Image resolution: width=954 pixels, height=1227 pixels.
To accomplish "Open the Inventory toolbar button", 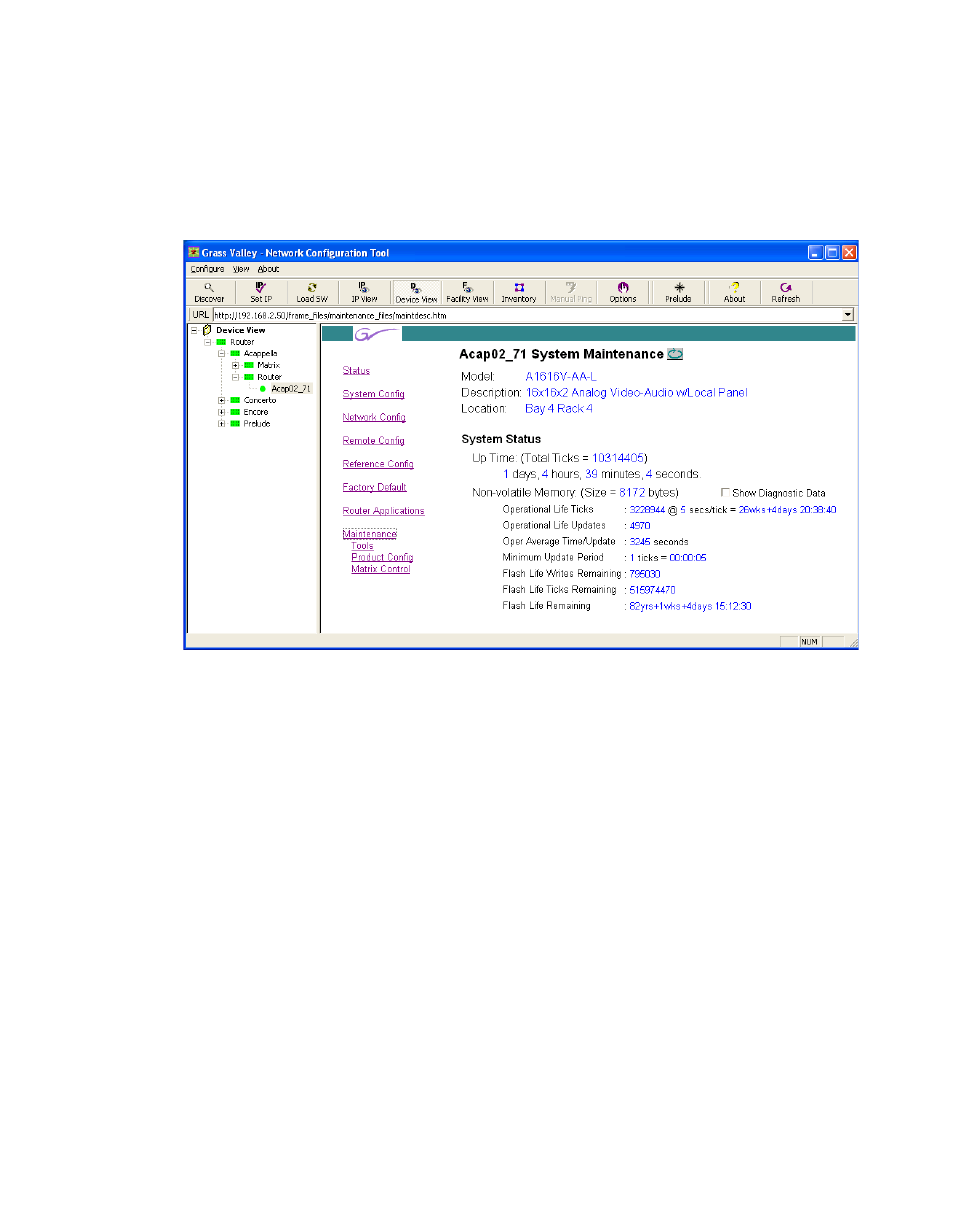I will tap(518, 292).
